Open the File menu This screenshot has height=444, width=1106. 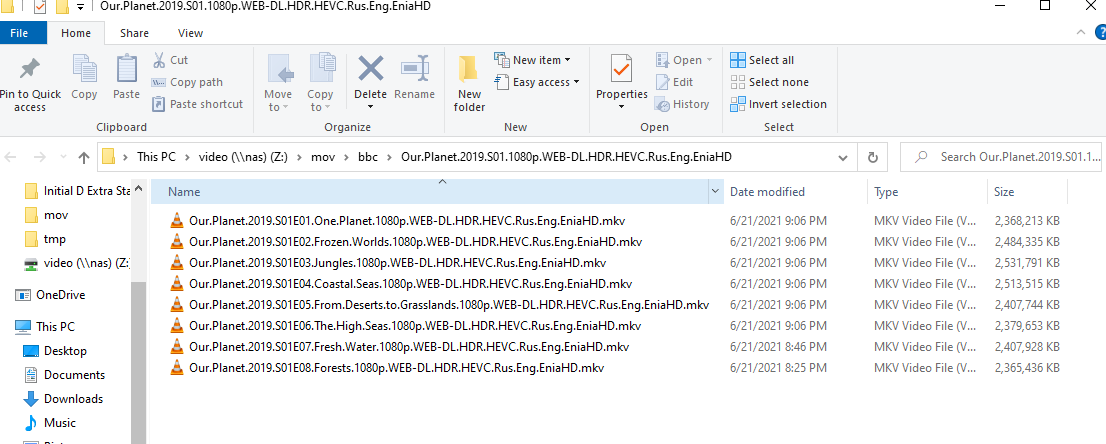[x=18, y=32]
